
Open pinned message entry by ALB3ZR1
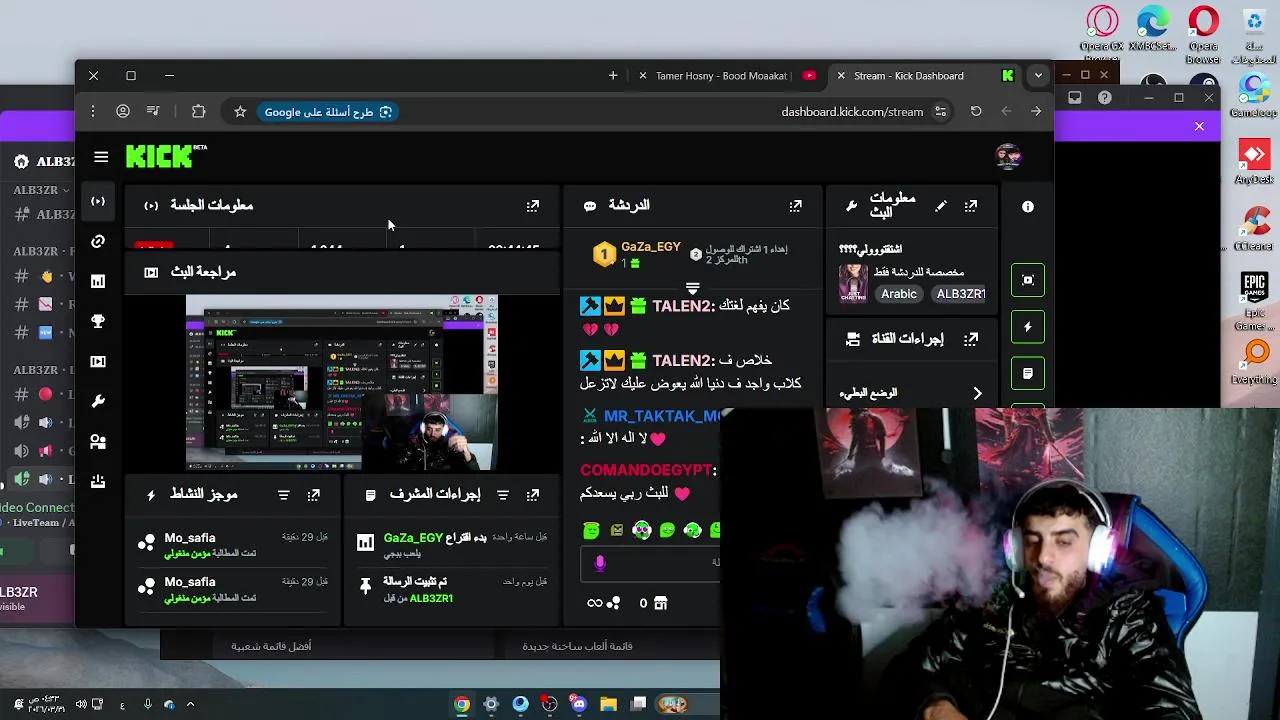(x=452, y=589)
